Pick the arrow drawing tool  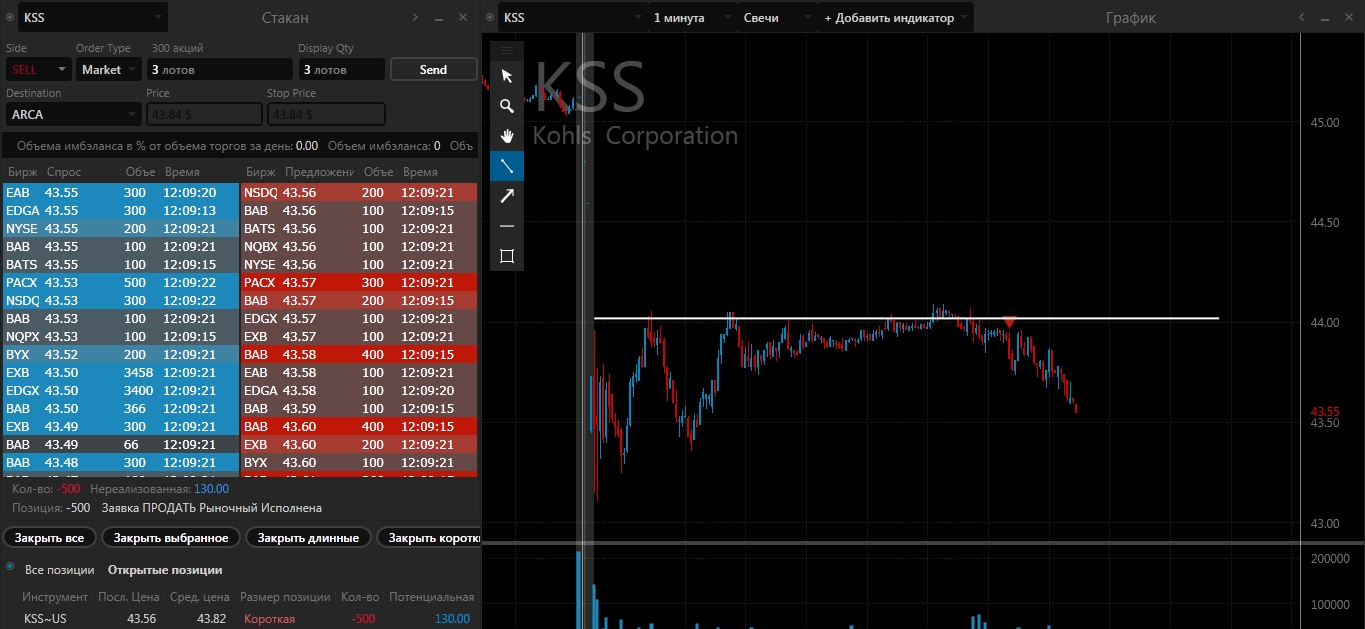pos(507,196)
